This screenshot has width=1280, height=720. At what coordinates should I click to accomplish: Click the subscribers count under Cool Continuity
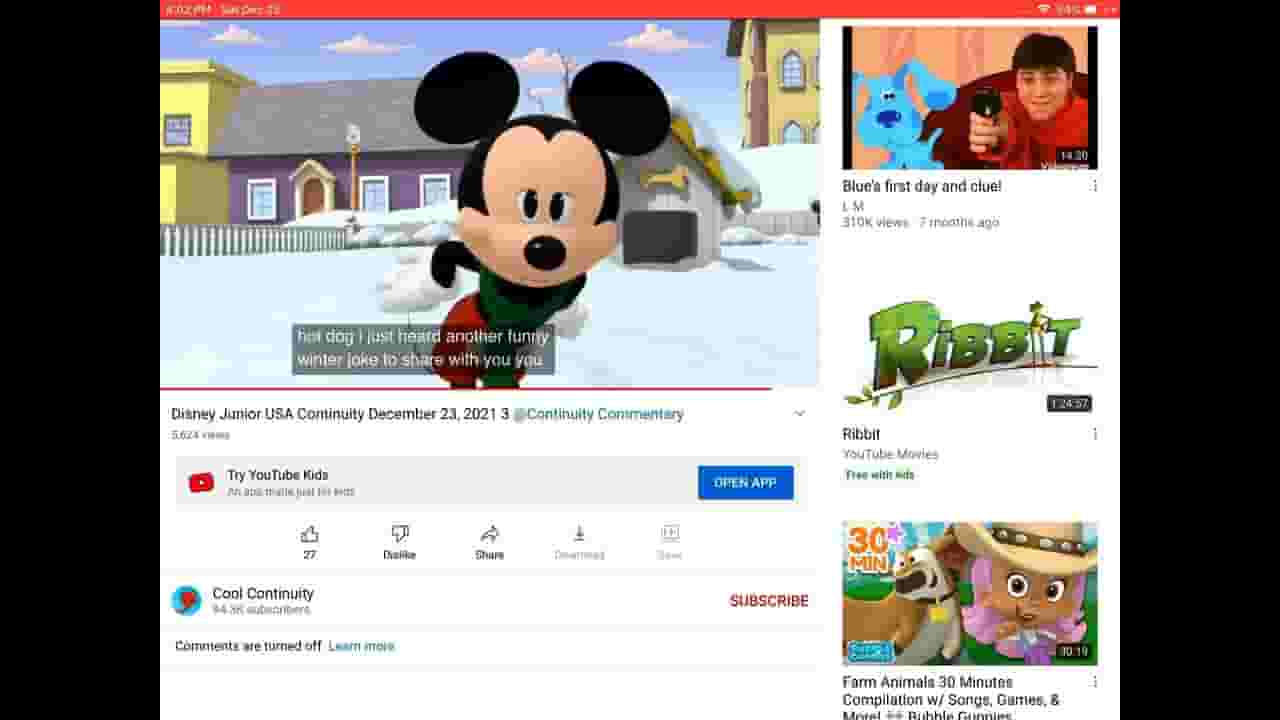[x=261, y=610]
